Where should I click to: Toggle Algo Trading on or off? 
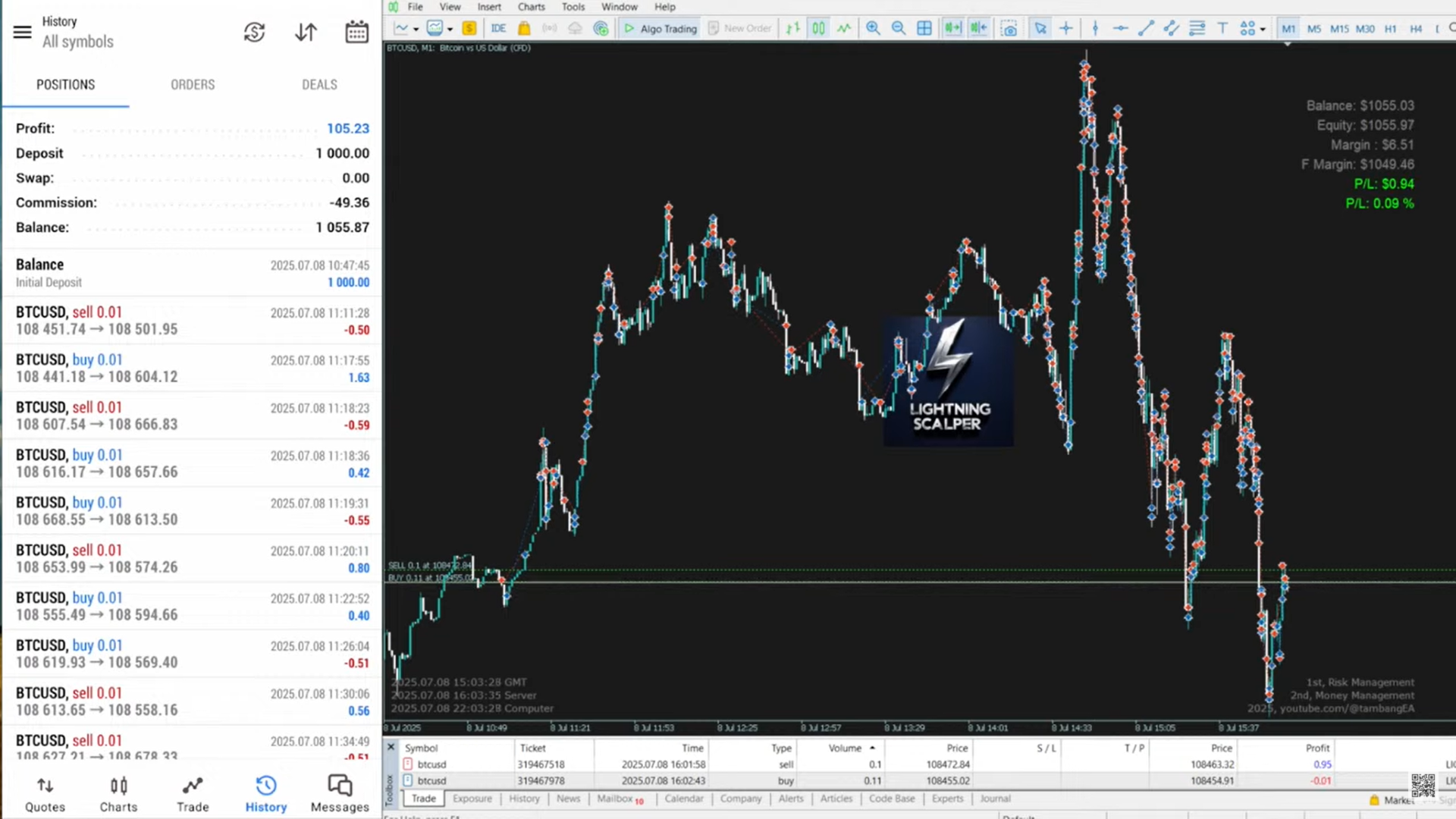(x=659, y=28)
